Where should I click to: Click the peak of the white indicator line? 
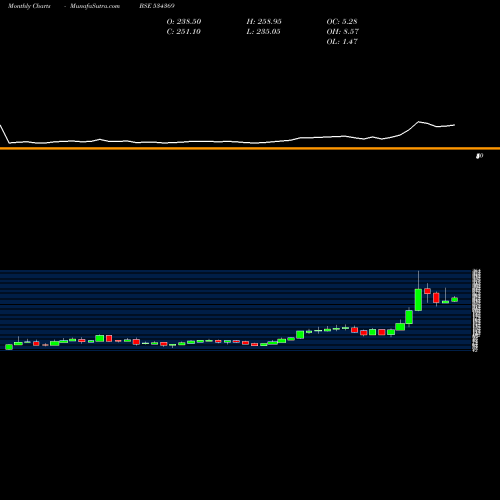(419, 122)
